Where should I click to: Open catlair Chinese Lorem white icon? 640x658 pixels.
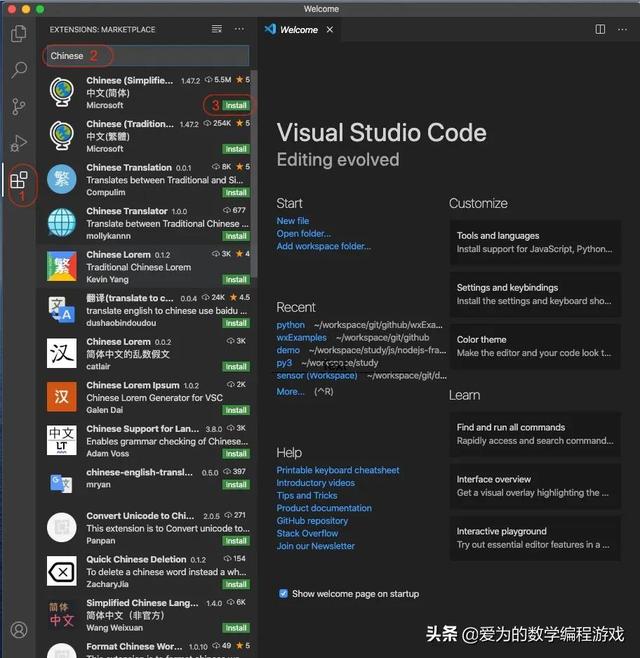(62, 353)
